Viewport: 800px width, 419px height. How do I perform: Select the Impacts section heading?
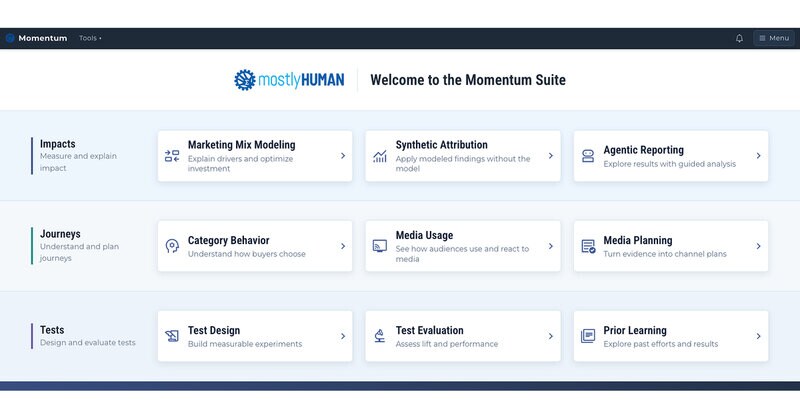pos(58,144)
